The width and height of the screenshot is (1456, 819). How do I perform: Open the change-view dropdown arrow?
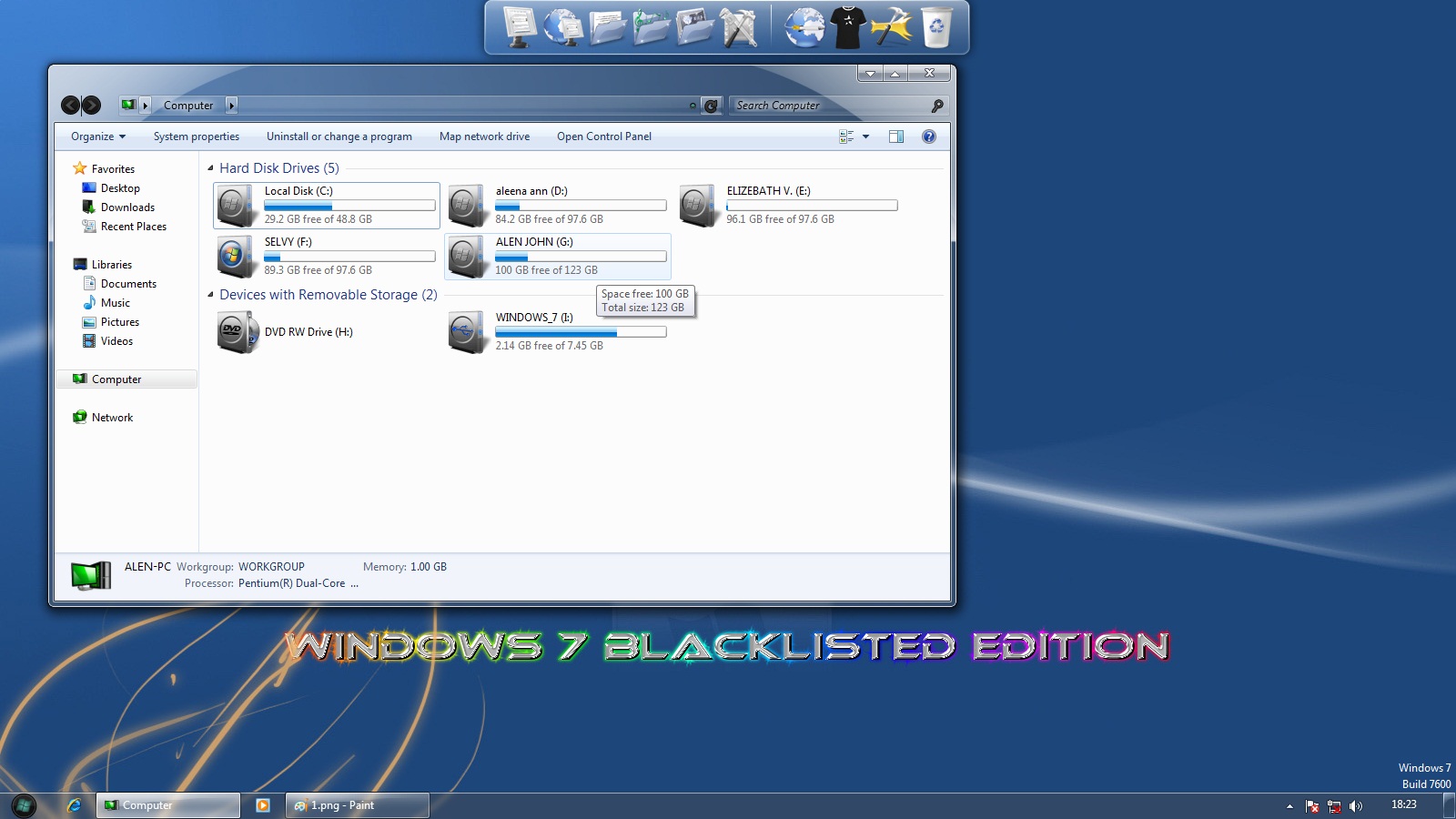865,136
